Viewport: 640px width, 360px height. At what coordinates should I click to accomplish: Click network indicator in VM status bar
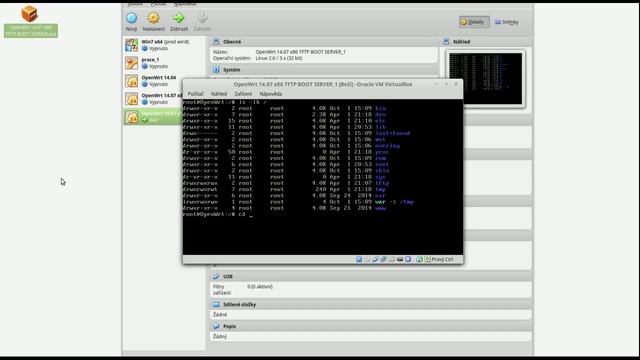(x=383, y=259)
